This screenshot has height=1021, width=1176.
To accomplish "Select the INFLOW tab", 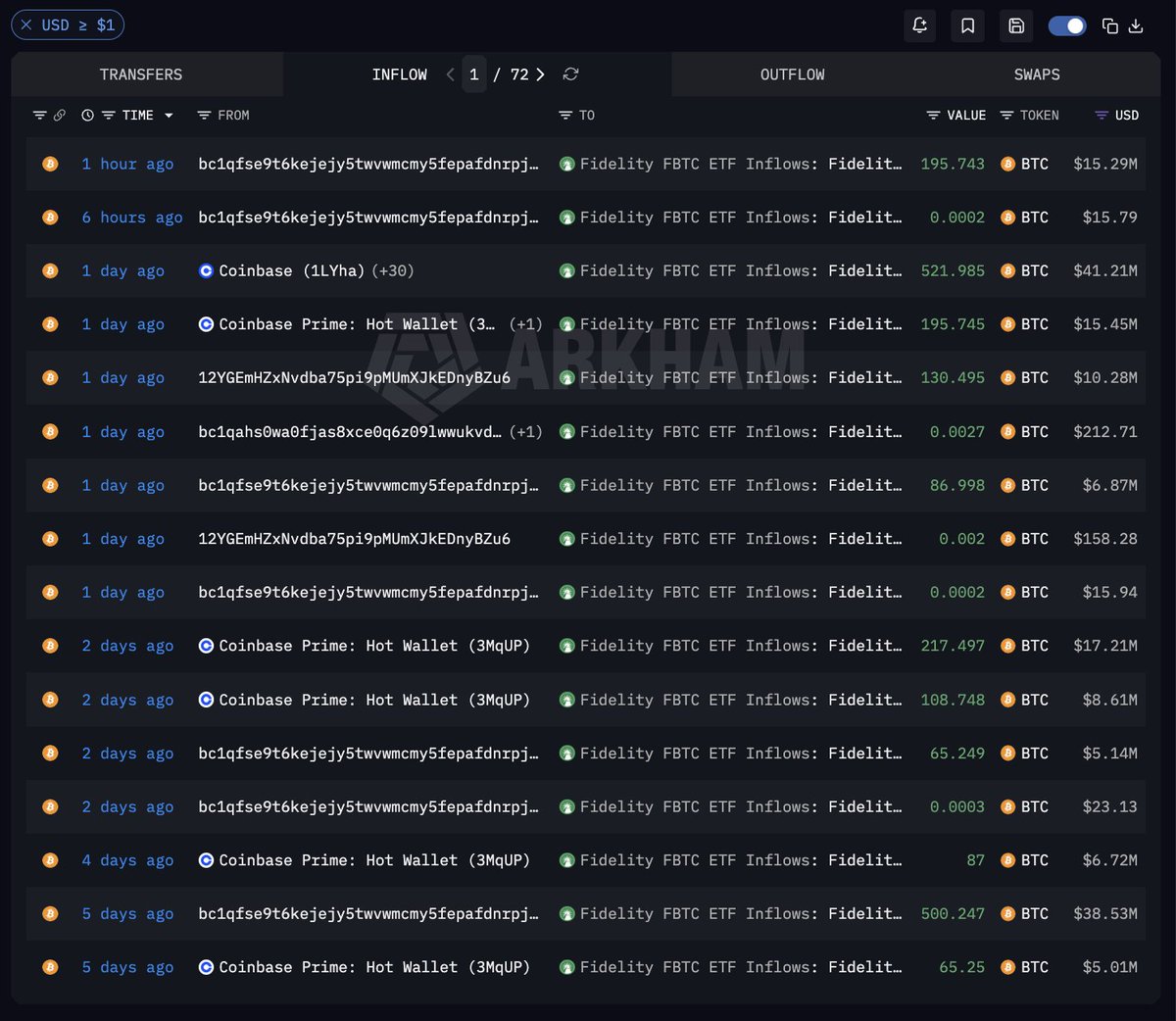I will [399, 74].
